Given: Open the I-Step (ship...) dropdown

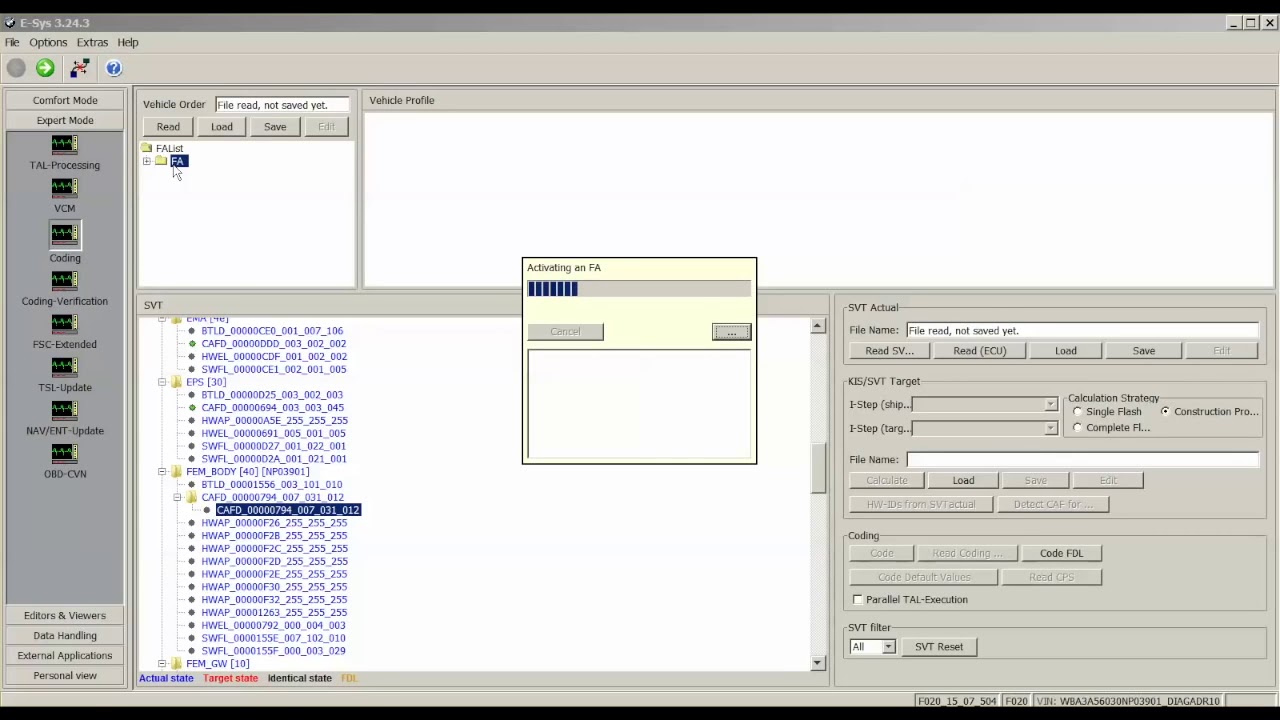Looking at the screenshot, I should click(1050, 404).
